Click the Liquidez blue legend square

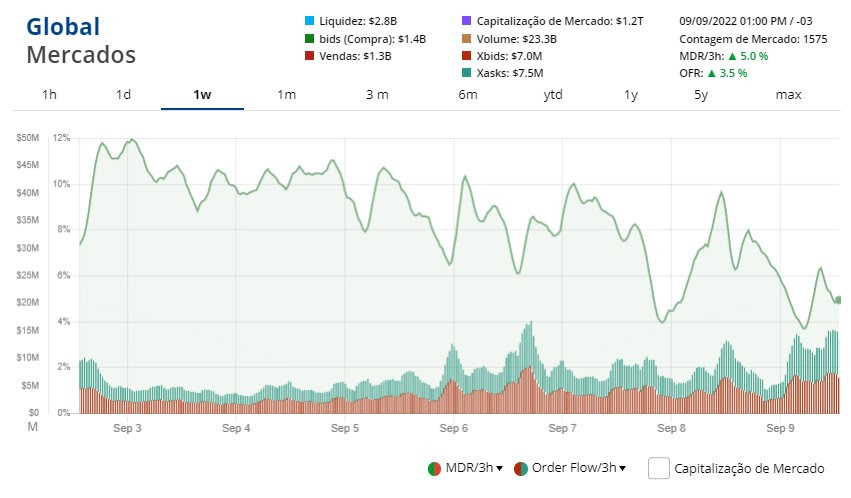click(309, 21)
